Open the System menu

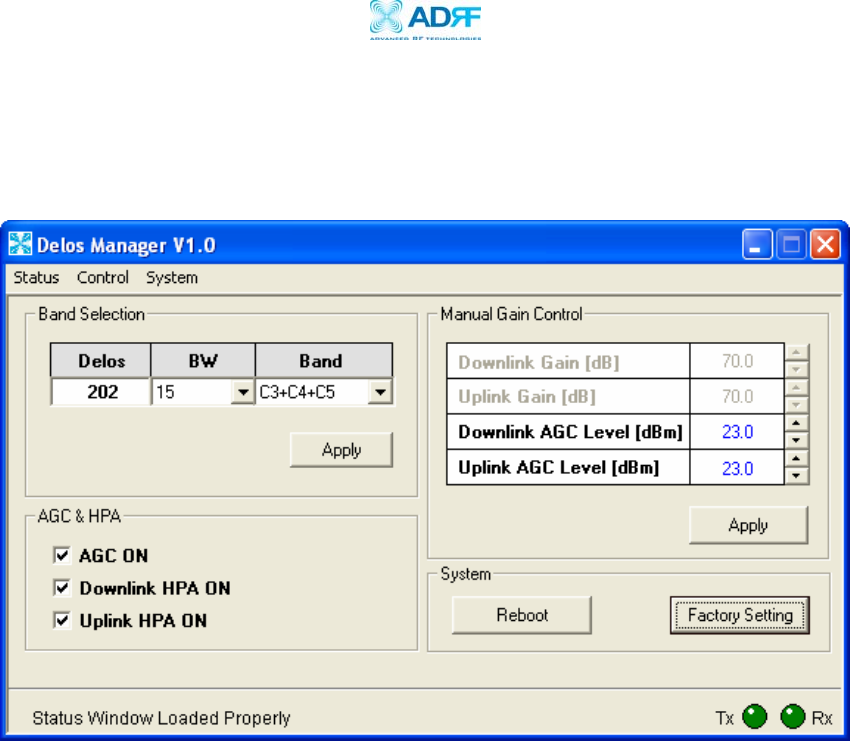(172, 278)
